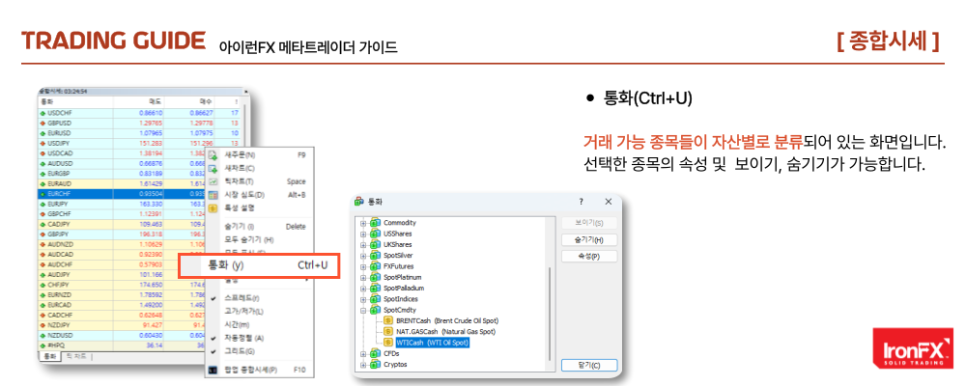Click the Commodity folder icon
This screenshot has width=966, height=386.
[x=375, y=222]
